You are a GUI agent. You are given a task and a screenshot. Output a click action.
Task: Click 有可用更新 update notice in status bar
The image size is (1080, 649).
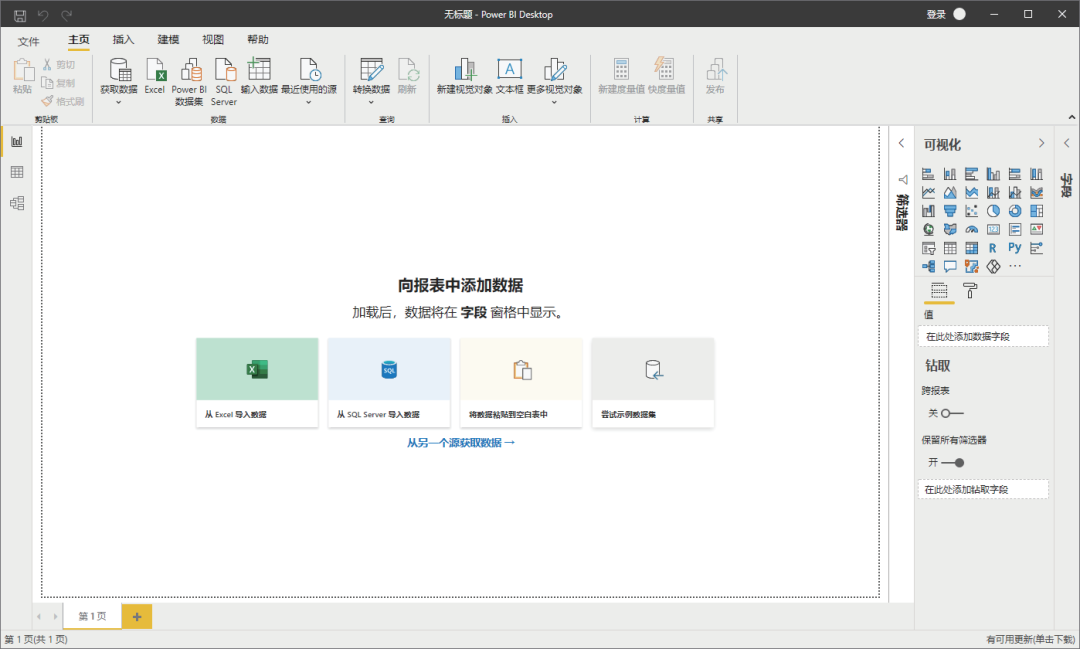pyautogui.click(x=1030, y=640)
